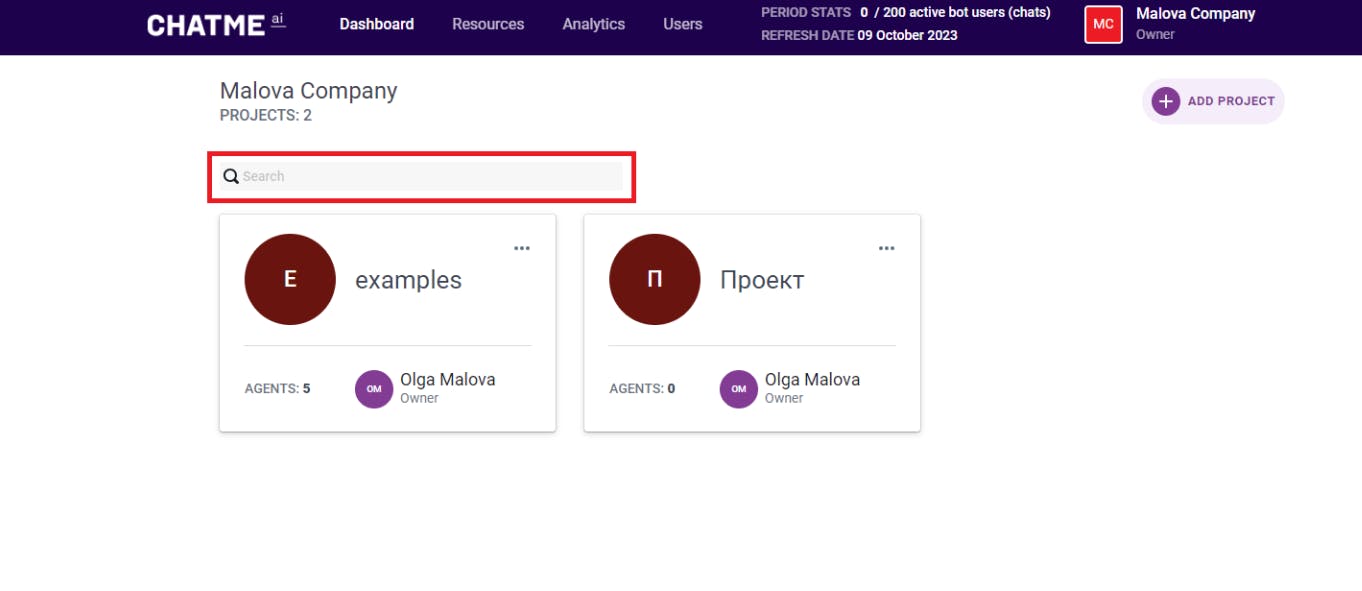The height and width of the screenshot is (591, 1362).
Task: Open the three-dot menu on examples card
Action: tap(522, 249)
